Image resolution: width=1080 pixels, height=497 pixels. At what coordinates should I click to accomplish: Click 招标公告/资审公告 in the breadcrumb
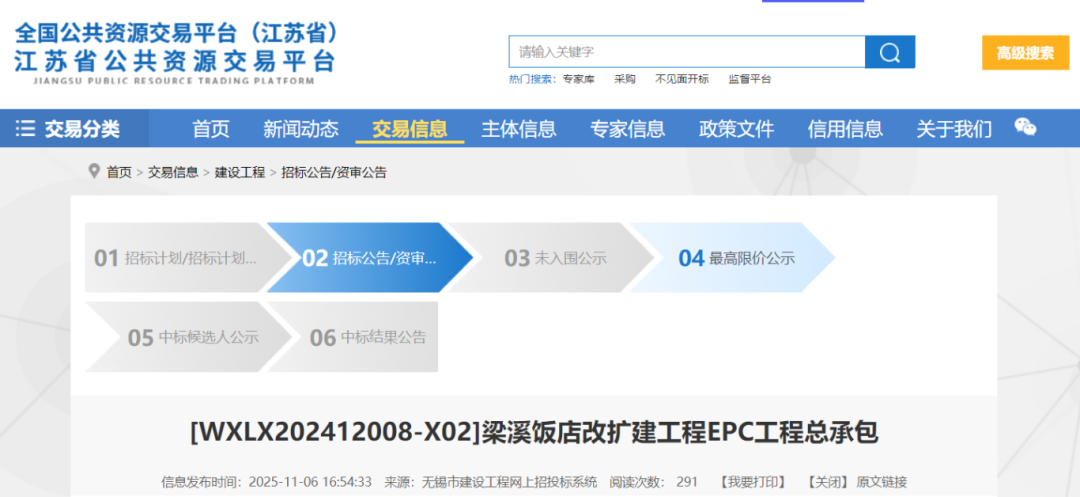tap(334, 173)
